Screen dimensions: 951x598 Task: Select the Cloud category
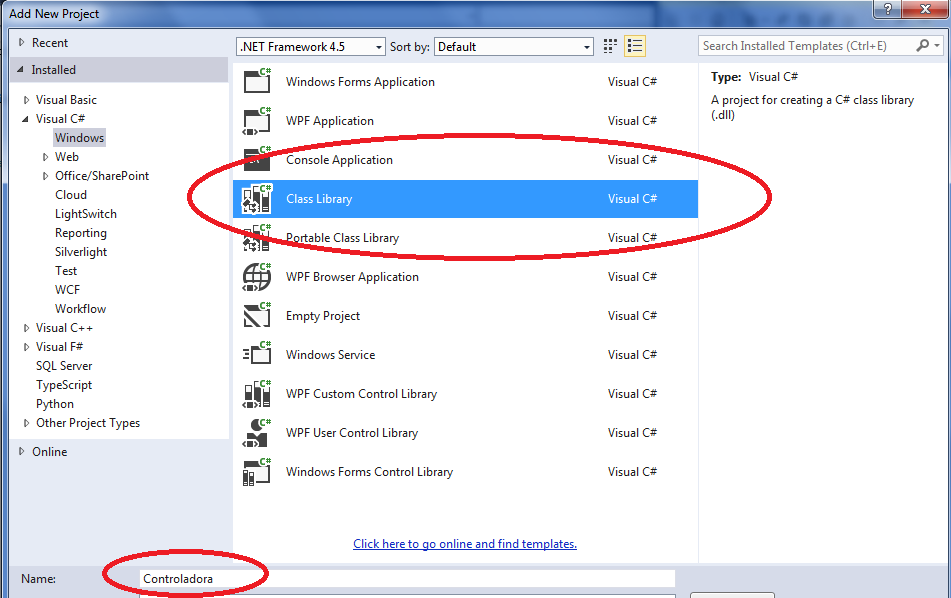point(71,195)
